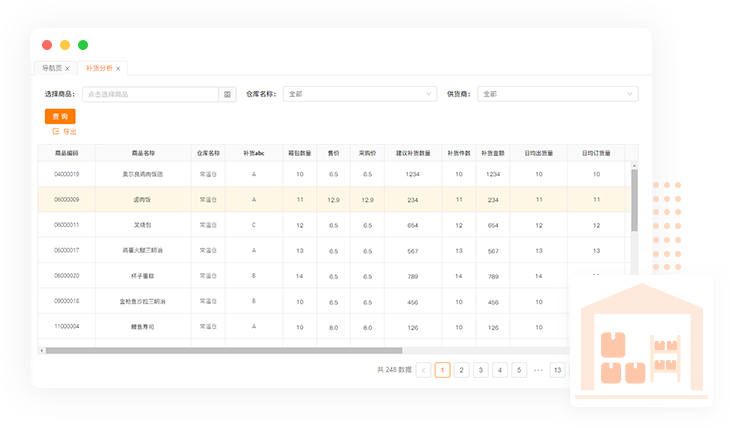
Task: Select the 补货分析 tab
Action: click(99, 68)
